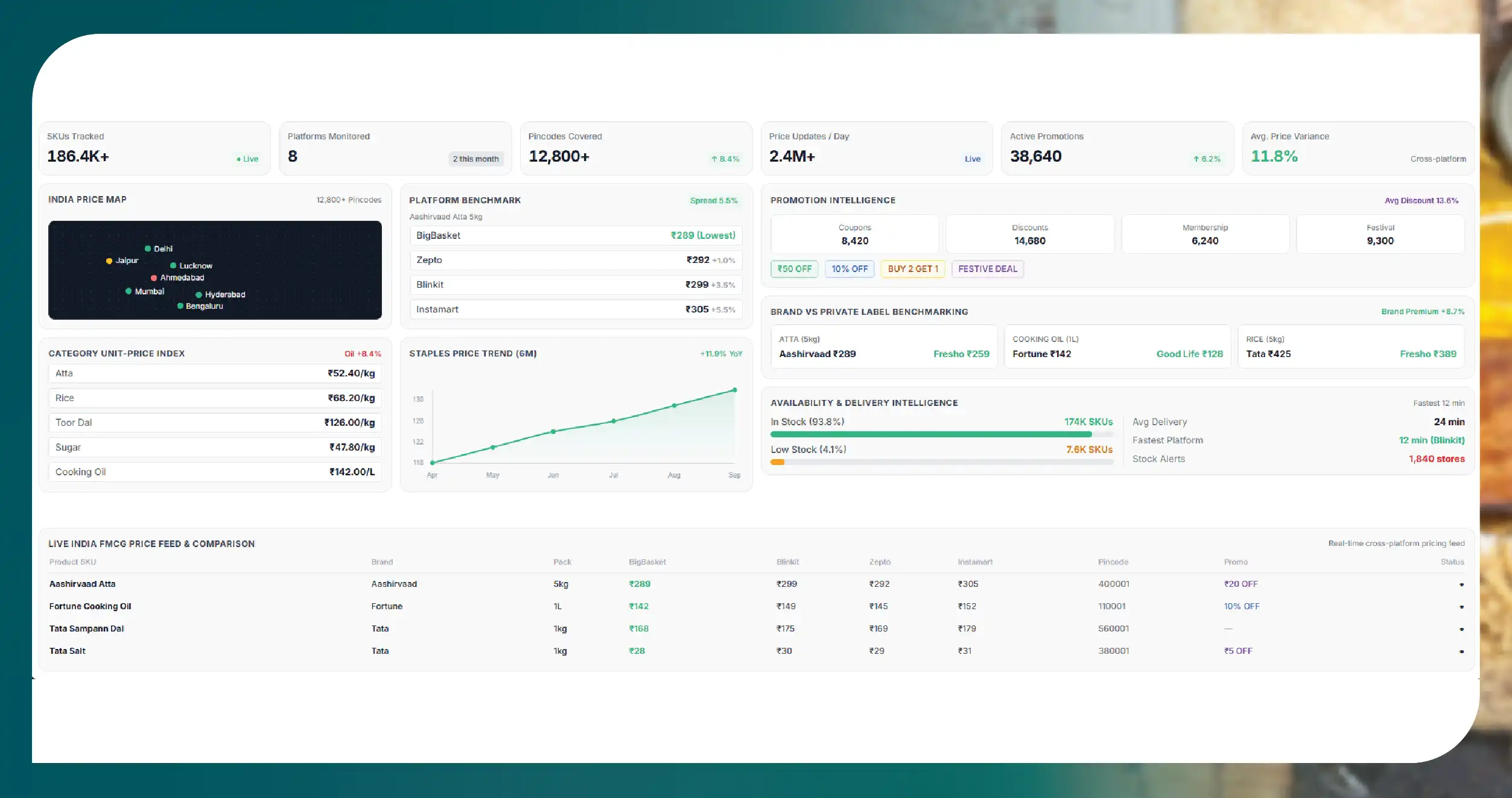The image size is (1512, 798).
Task: Click the Sep data point on the price trend chart
Action: point(734,390)
